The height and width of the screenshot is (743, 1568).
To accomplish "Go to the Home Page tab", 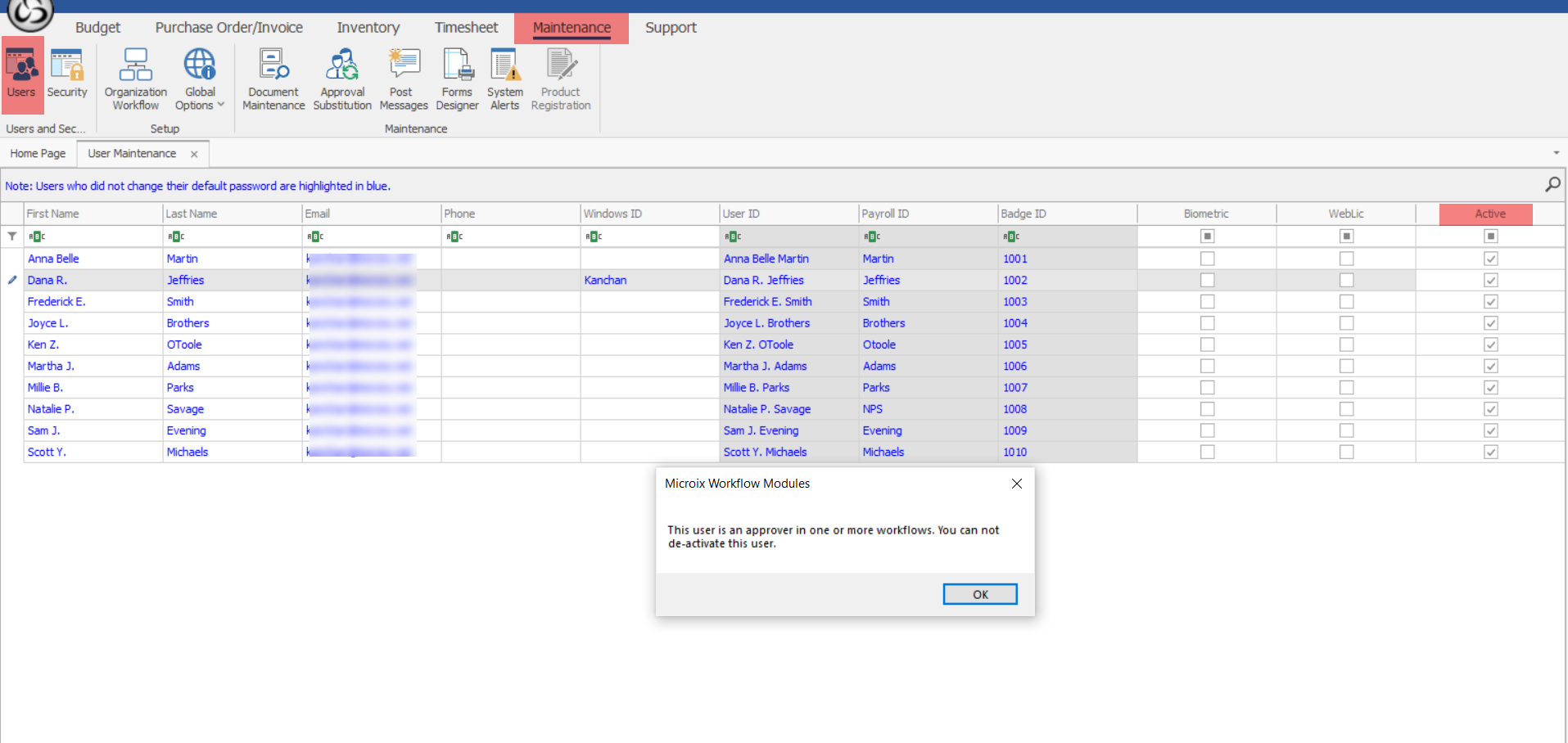I will point(38,154).
